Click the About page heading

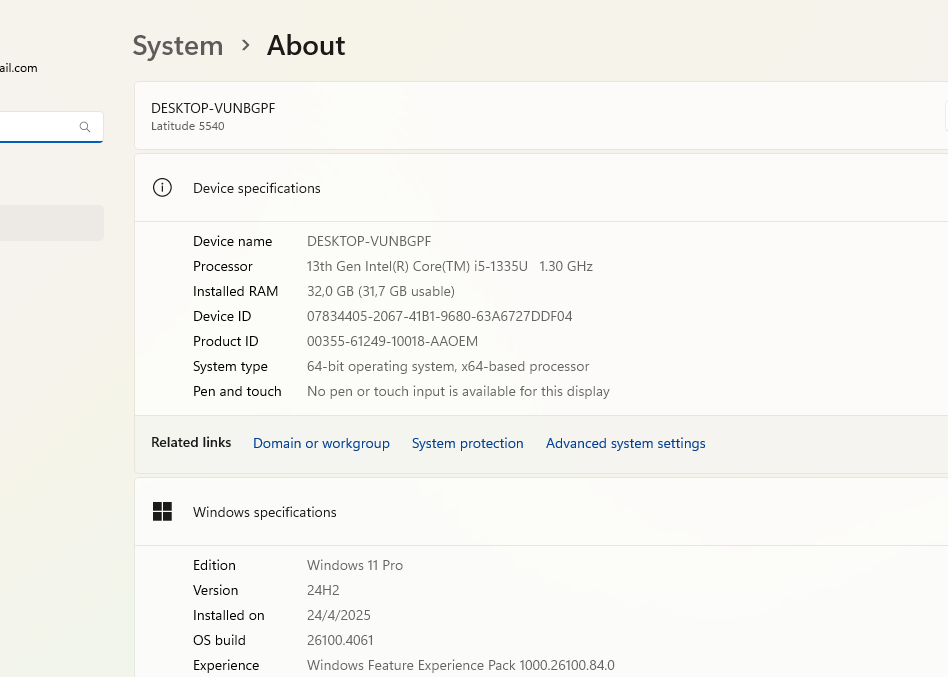coord(306,45)
